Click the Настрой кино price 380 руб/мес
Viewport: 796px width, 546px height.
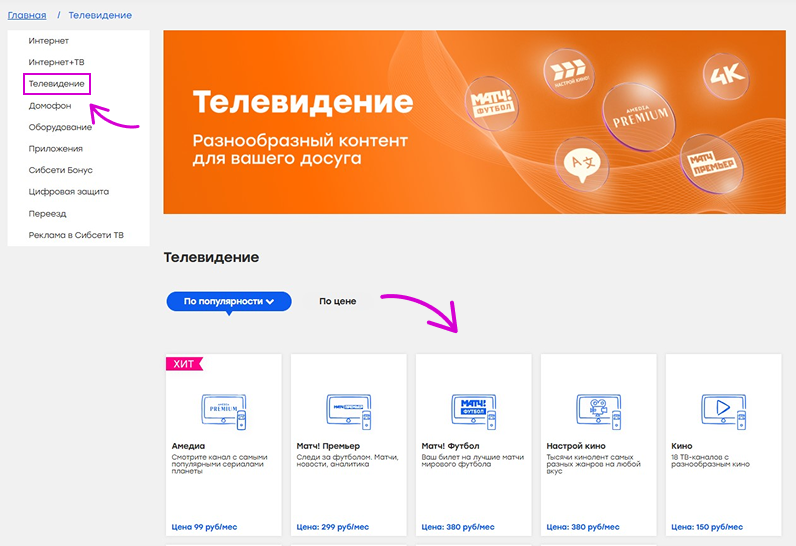583,527
